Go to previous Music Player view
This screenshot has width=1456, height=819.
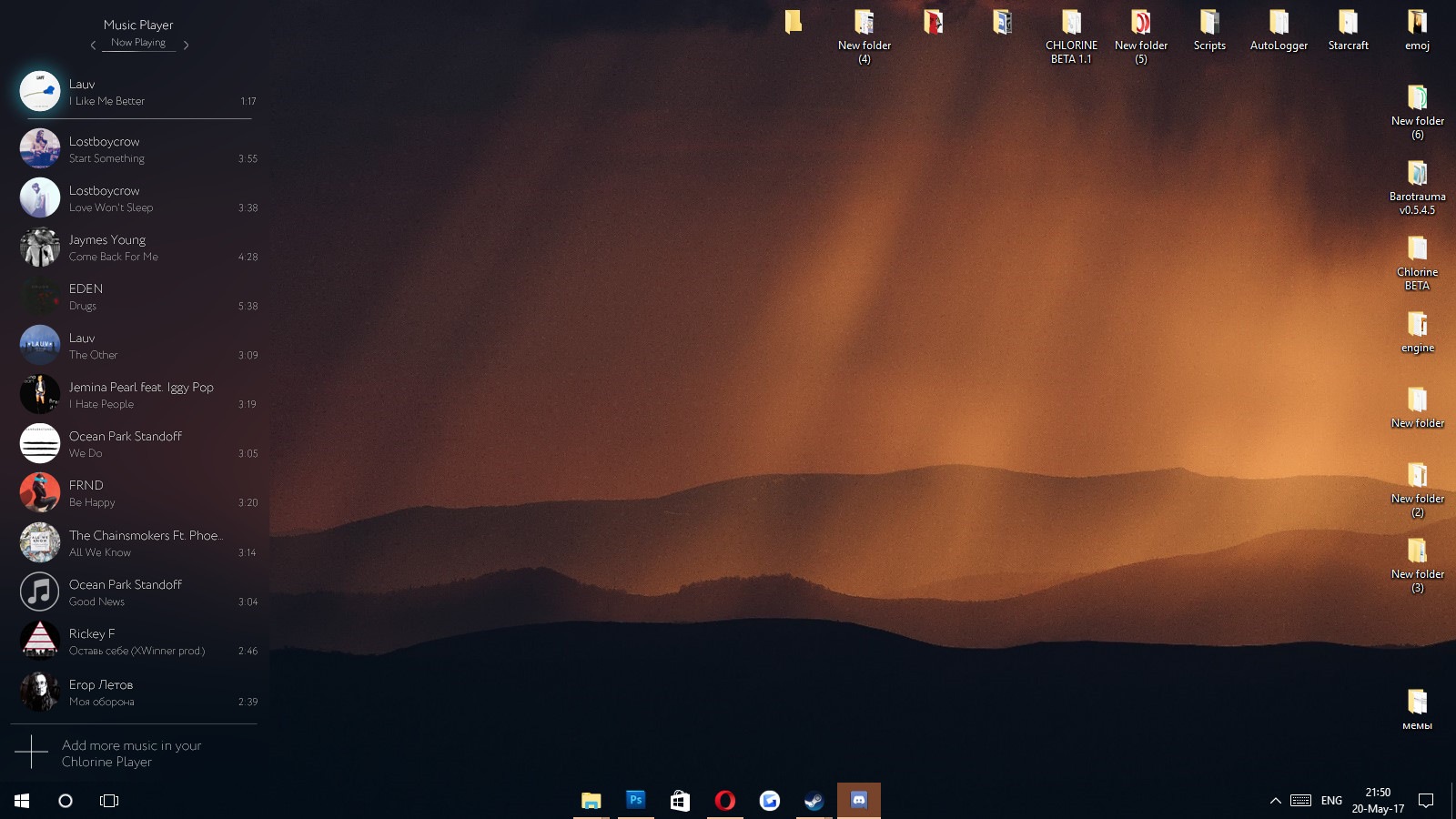tap(93, 45)
